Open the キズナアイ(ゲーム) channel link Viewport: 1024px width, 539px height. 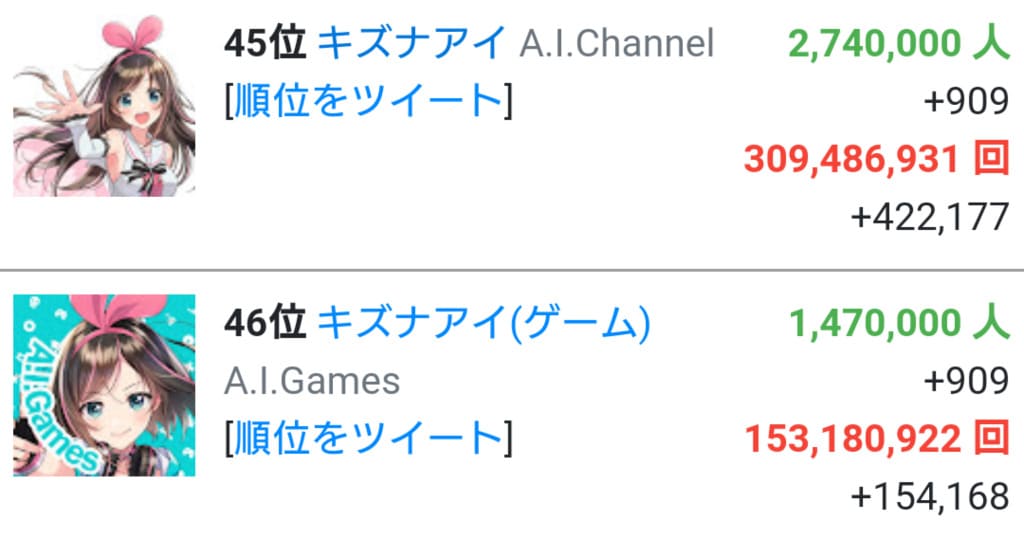pyautogui.click(x=484, y=323)
